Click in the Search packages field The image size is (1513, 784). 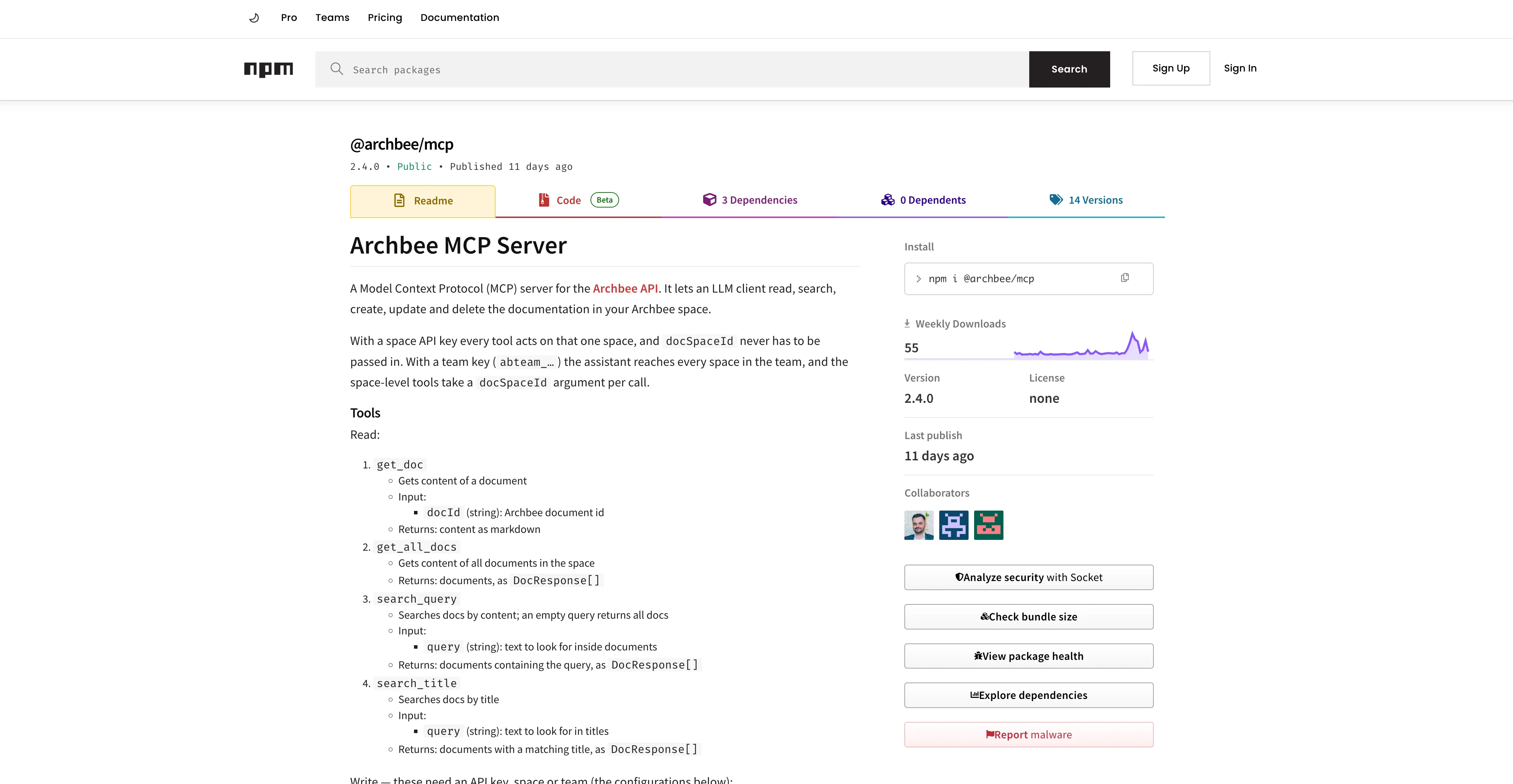(672, 69)
